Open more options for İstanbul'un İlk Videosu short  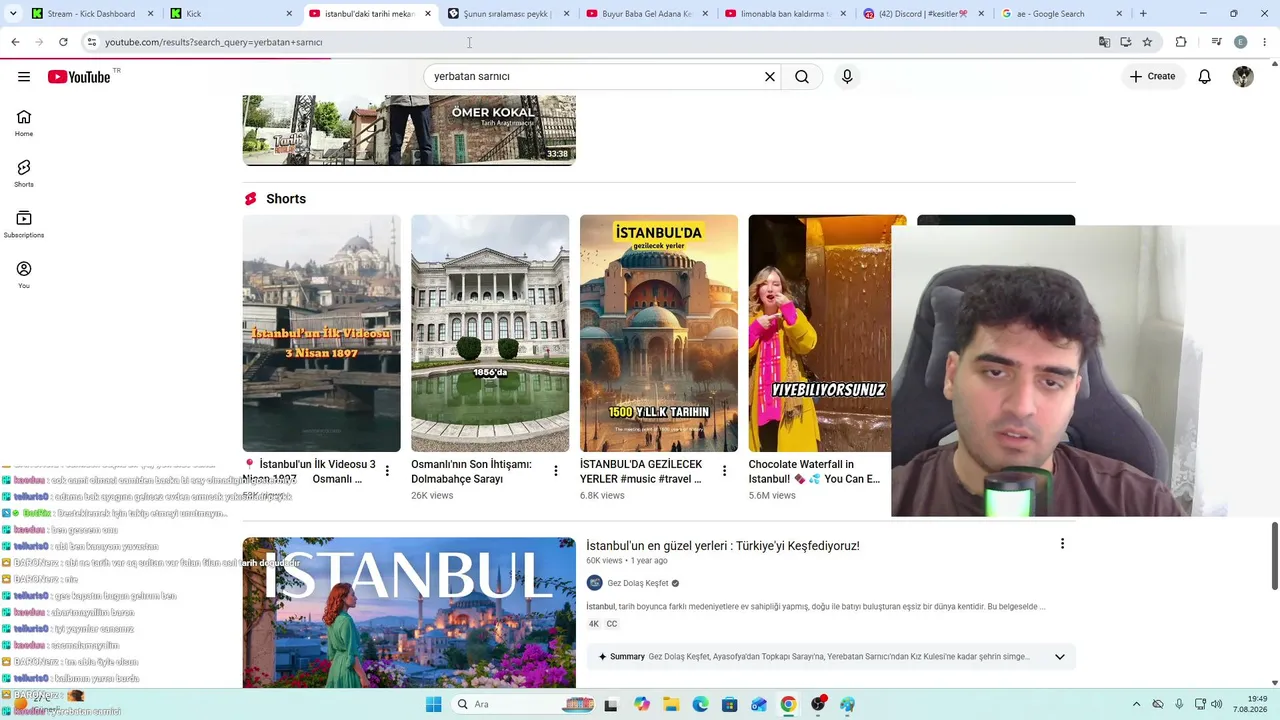tap(387, 471)
